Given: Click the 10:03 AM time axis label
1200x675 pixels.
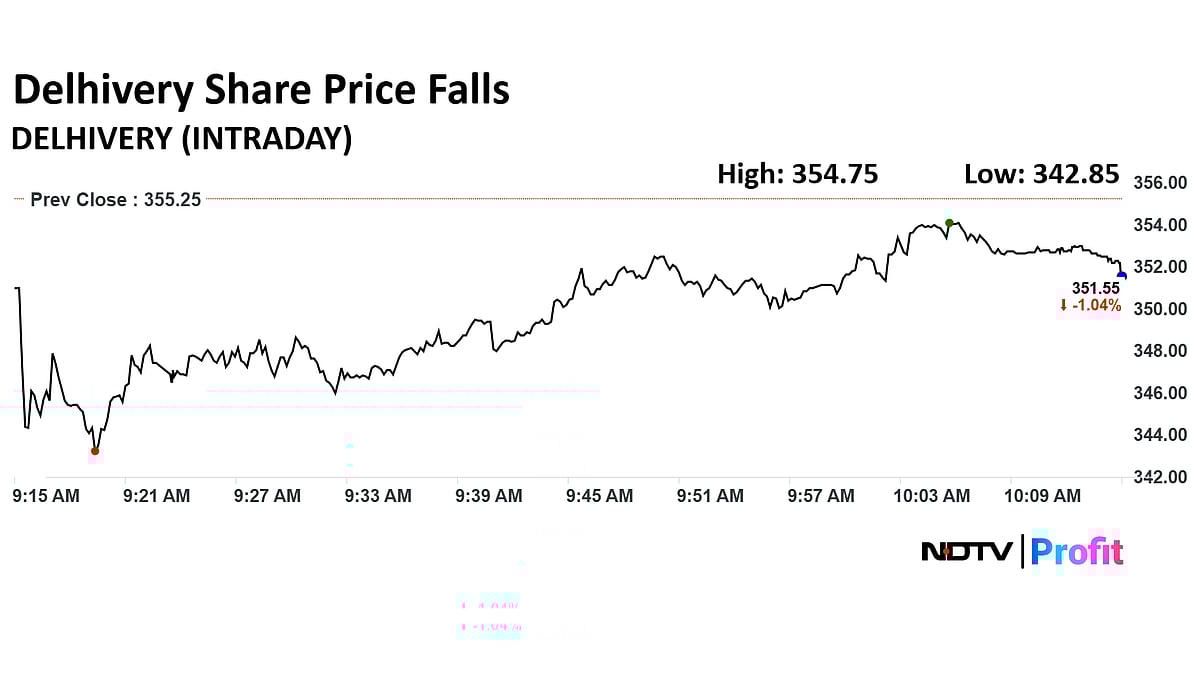Looking at the screenshot, I should point(932,495).
